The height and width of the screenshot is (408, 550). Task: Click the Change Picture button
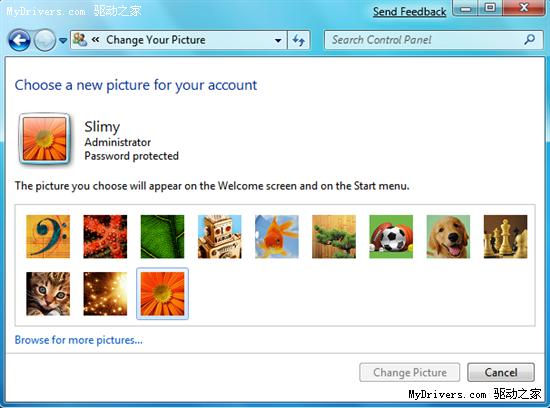click(410, 372)
